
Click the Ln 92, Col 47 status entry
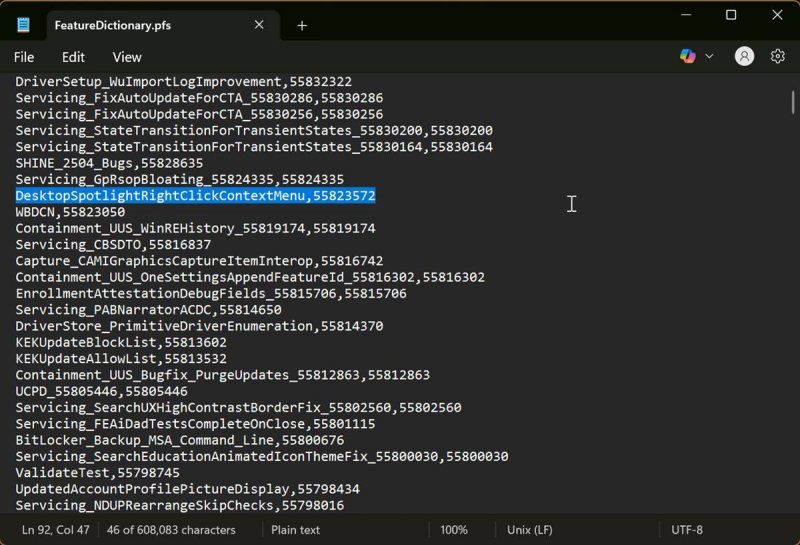(56, 530)
